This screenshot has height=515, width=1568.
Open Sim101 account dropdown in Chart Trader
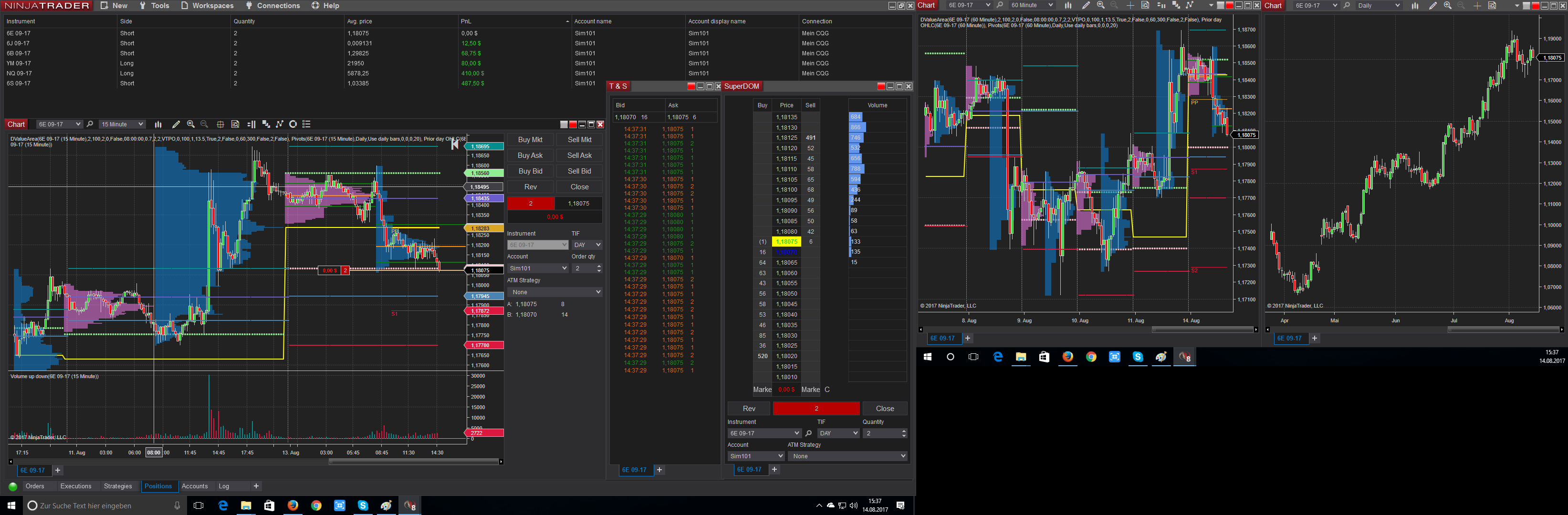click(537, 268)
